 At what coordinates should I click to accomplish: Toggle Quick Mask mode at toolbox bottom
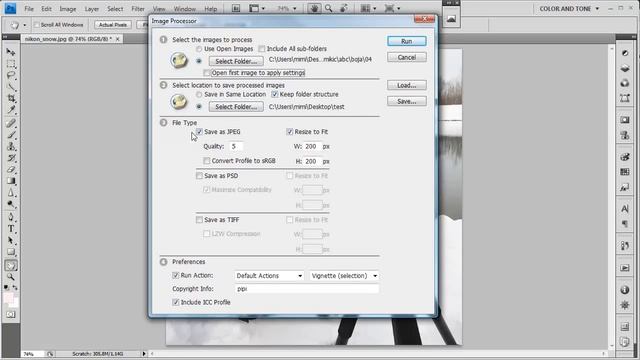point(11,315)
